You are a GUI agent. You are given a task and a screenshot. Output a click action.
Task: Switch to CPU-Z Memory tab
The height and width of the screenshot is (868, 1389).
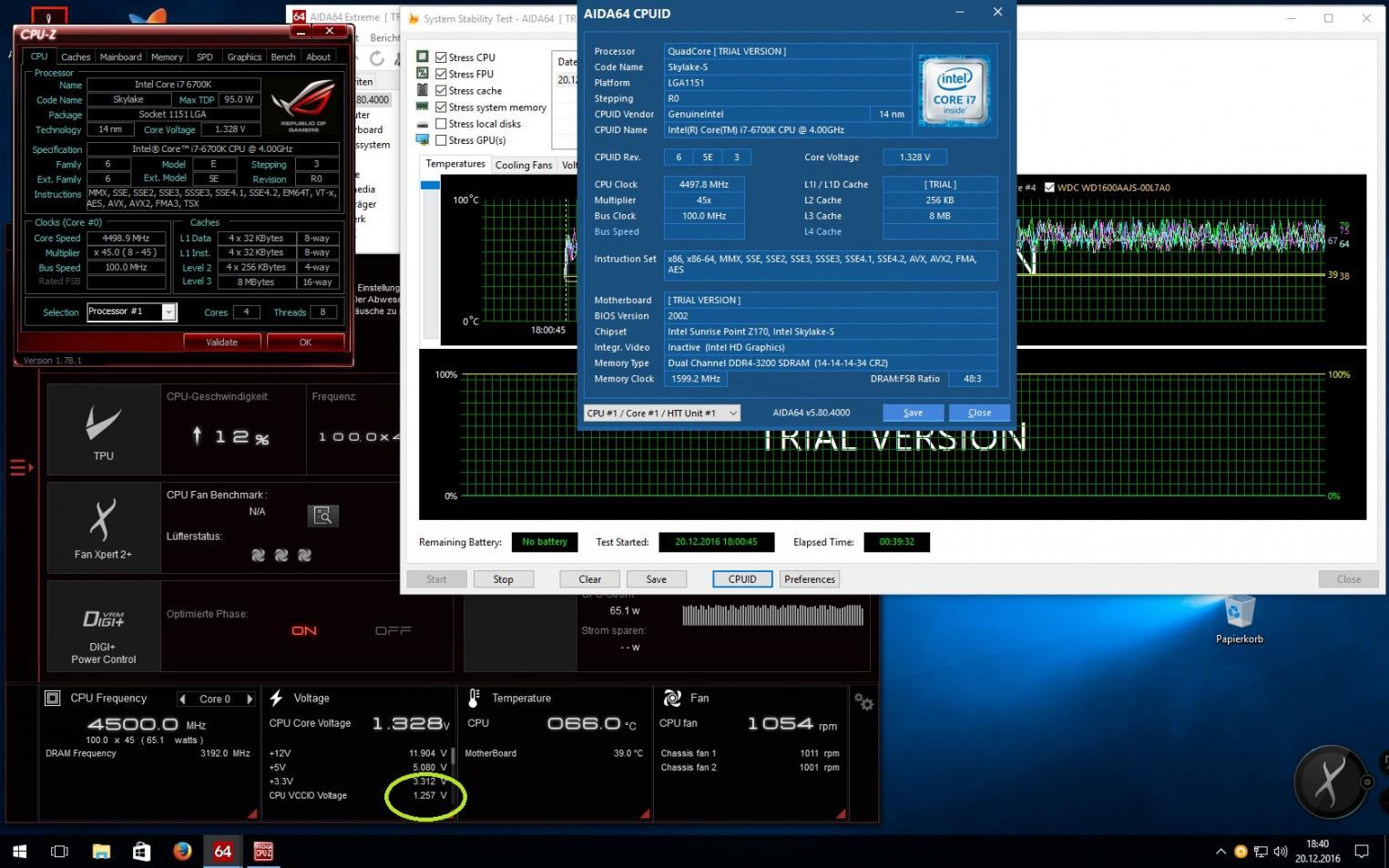tap(167, 56)
